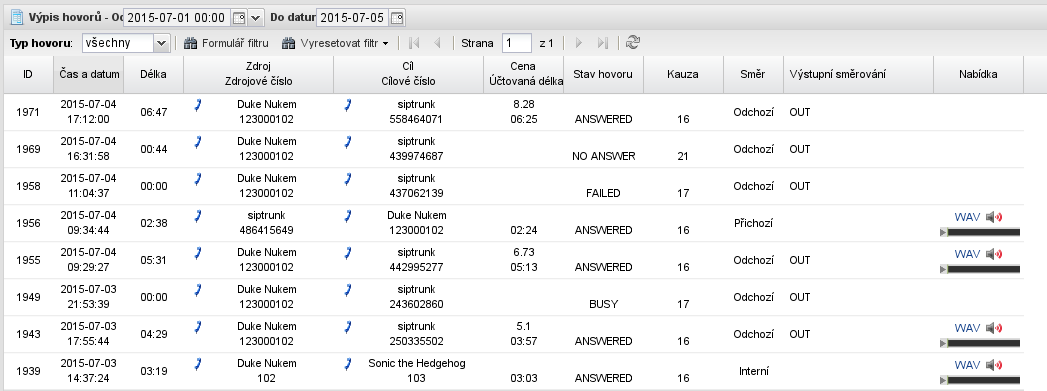The height and width of the screenshot is (391, 1047).
Task: Refresh the call list
Action: click(x=633, y=43)
